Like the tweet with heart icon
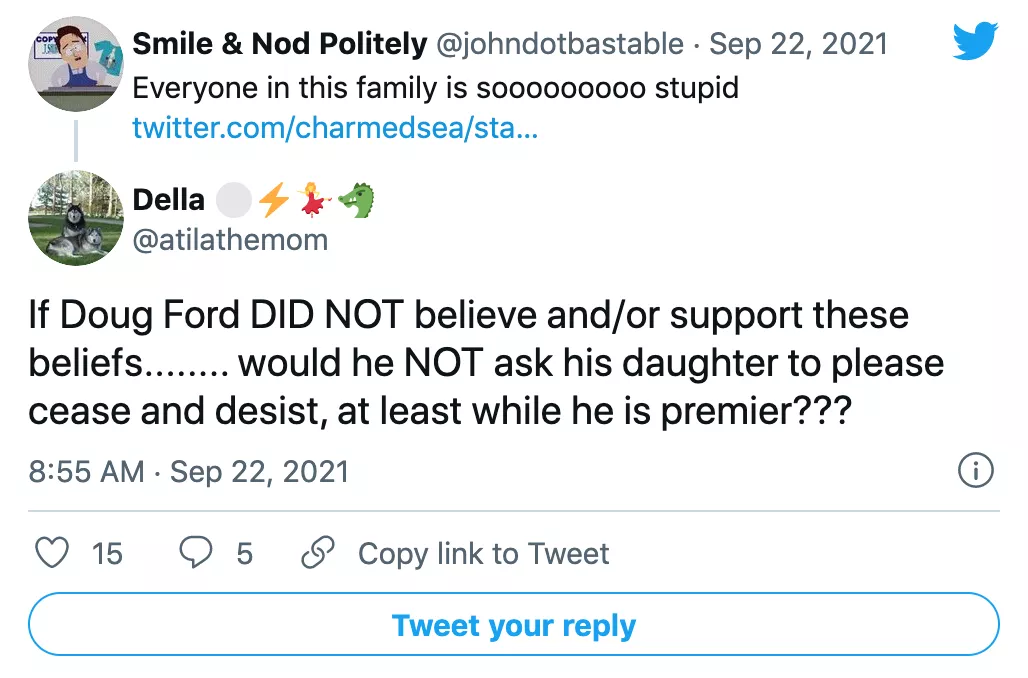1028x678 pixels. (x=52, y=553)
